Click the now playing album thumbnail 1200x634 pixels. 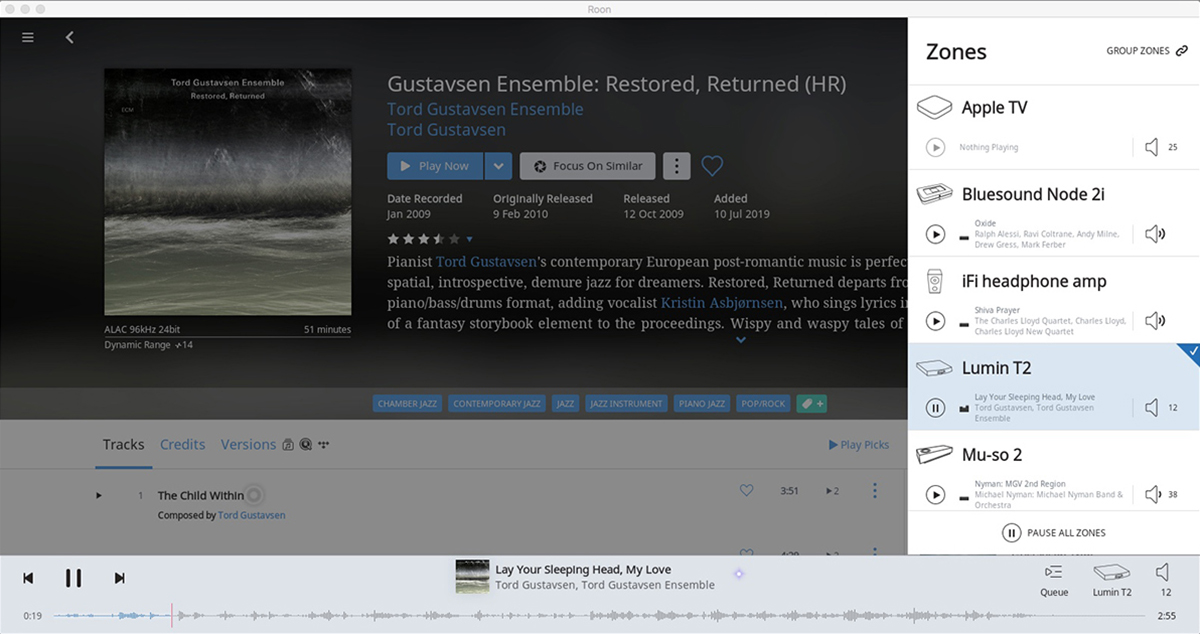[473, 577]
